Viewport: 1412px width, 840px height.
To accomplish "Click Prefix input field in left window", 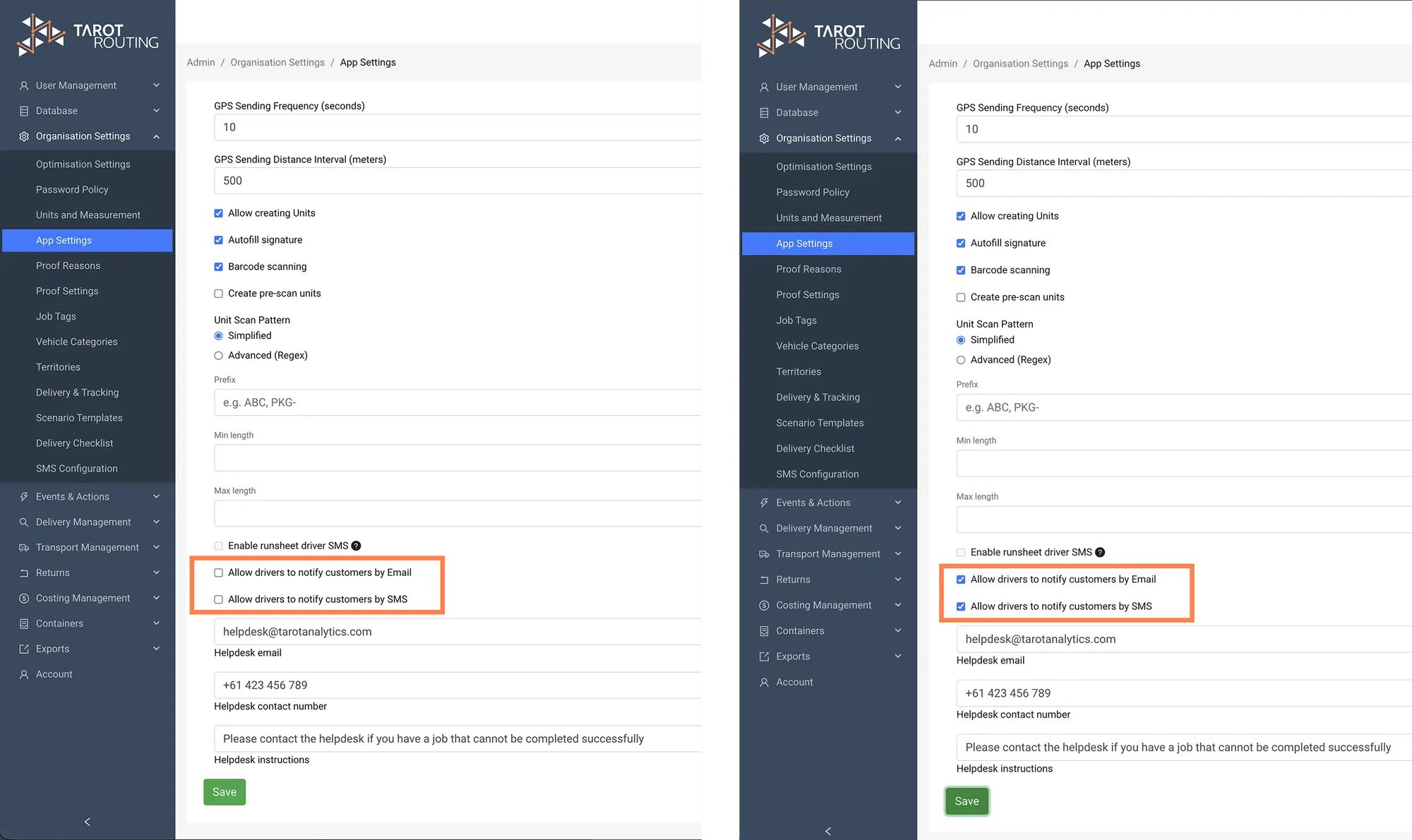I will pyautogui.click(x=457, y=402).
